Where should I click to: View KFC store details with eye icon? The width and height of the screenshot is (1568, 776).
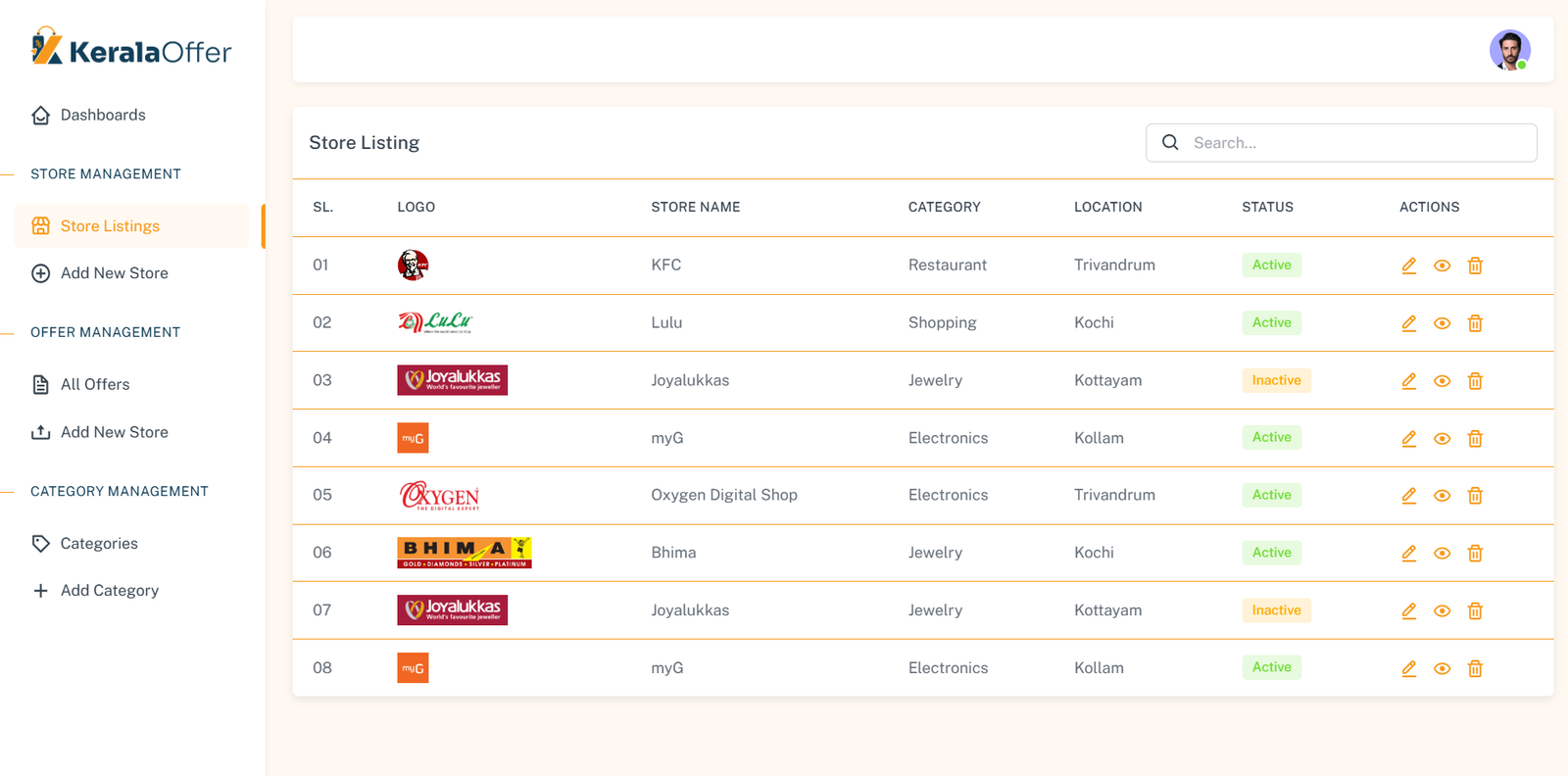point(1442,266)
